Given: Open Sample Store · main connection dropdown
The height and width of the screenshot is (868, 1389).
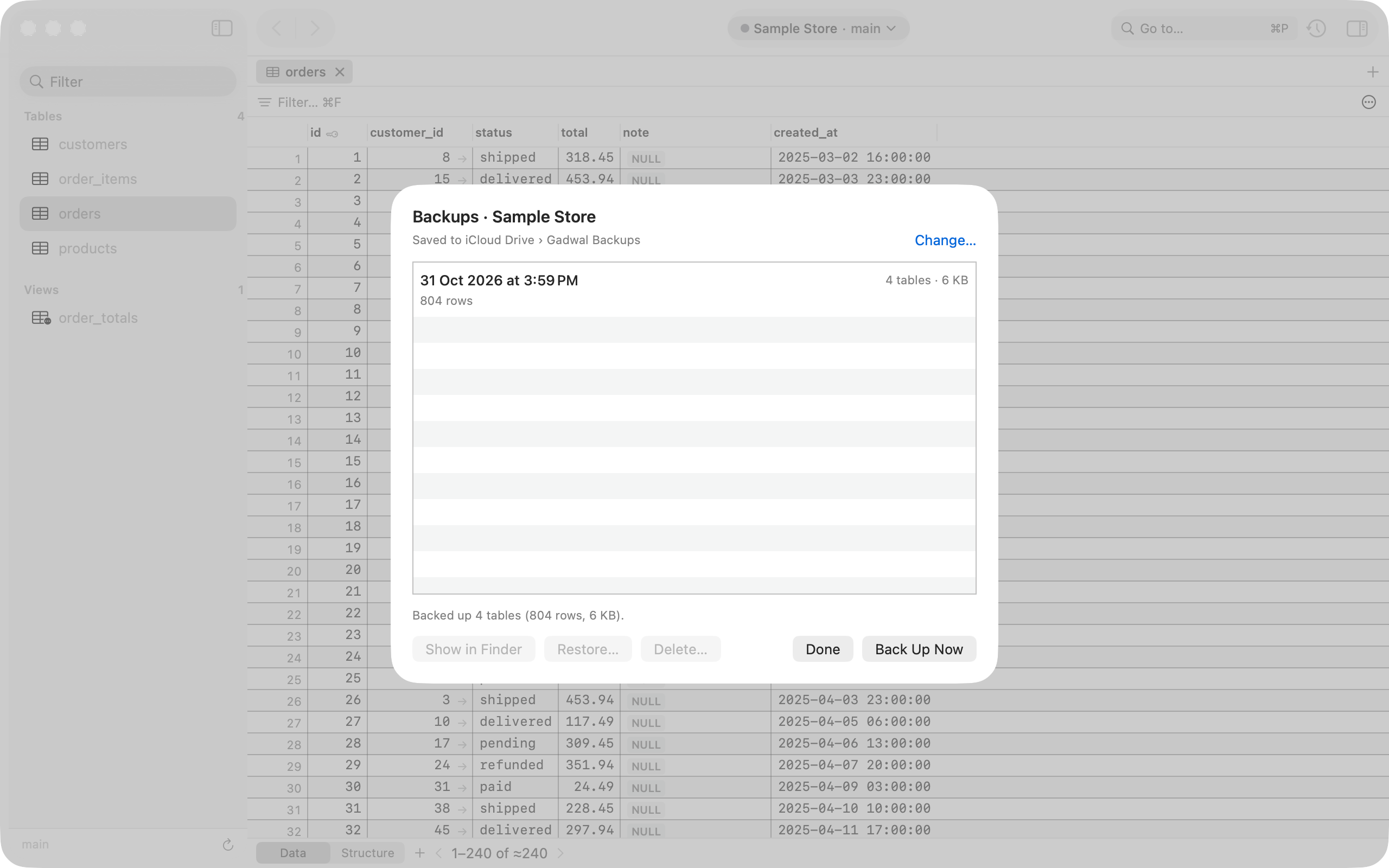Looking at the screenshot, I should click(x=818, y=28).
